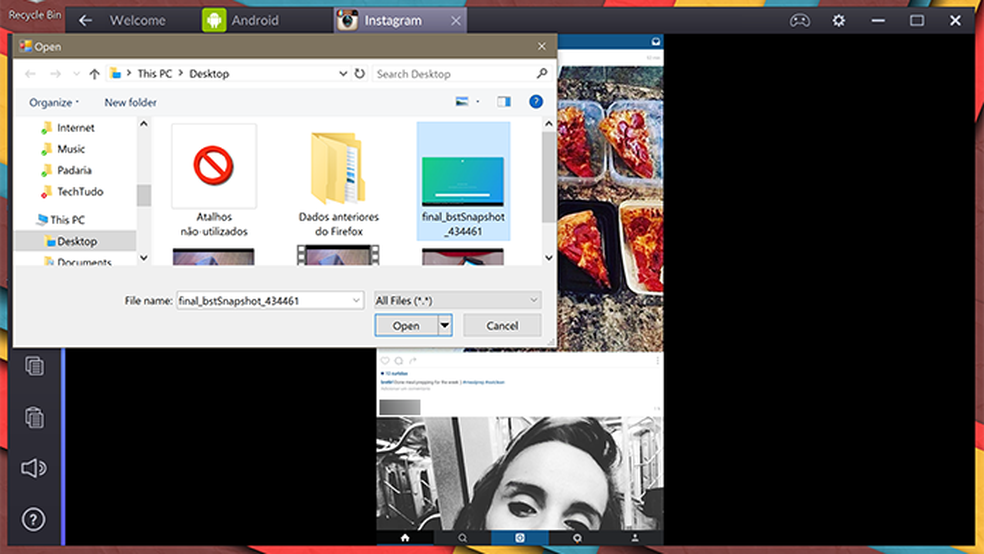Select Dados anteriores do Firefox folder
This screenshot has height=554, width=984.
[338, 181]
